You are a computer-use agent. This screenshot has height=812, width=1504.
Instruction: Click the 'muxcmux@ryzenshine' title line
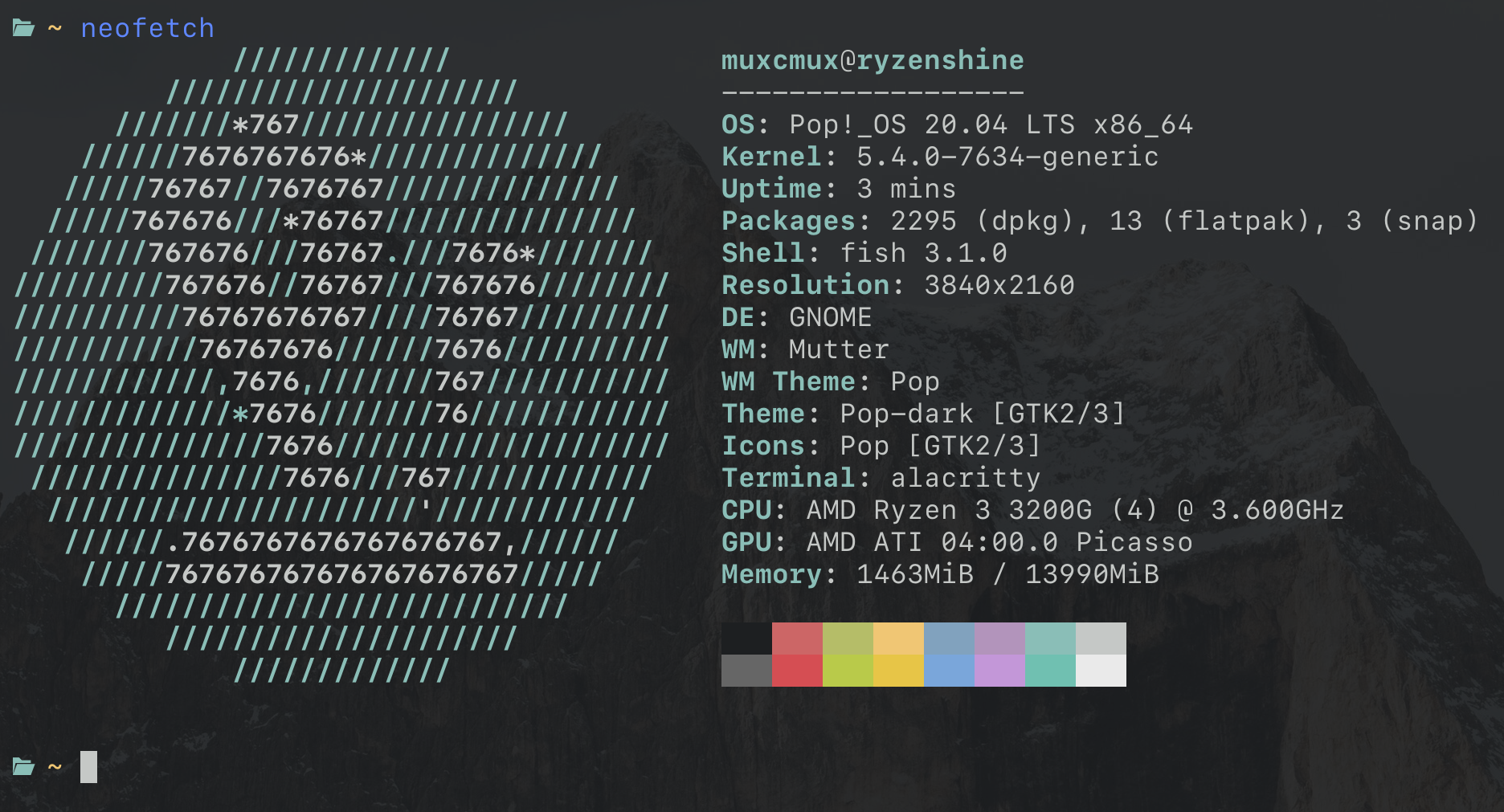[873, 60]
